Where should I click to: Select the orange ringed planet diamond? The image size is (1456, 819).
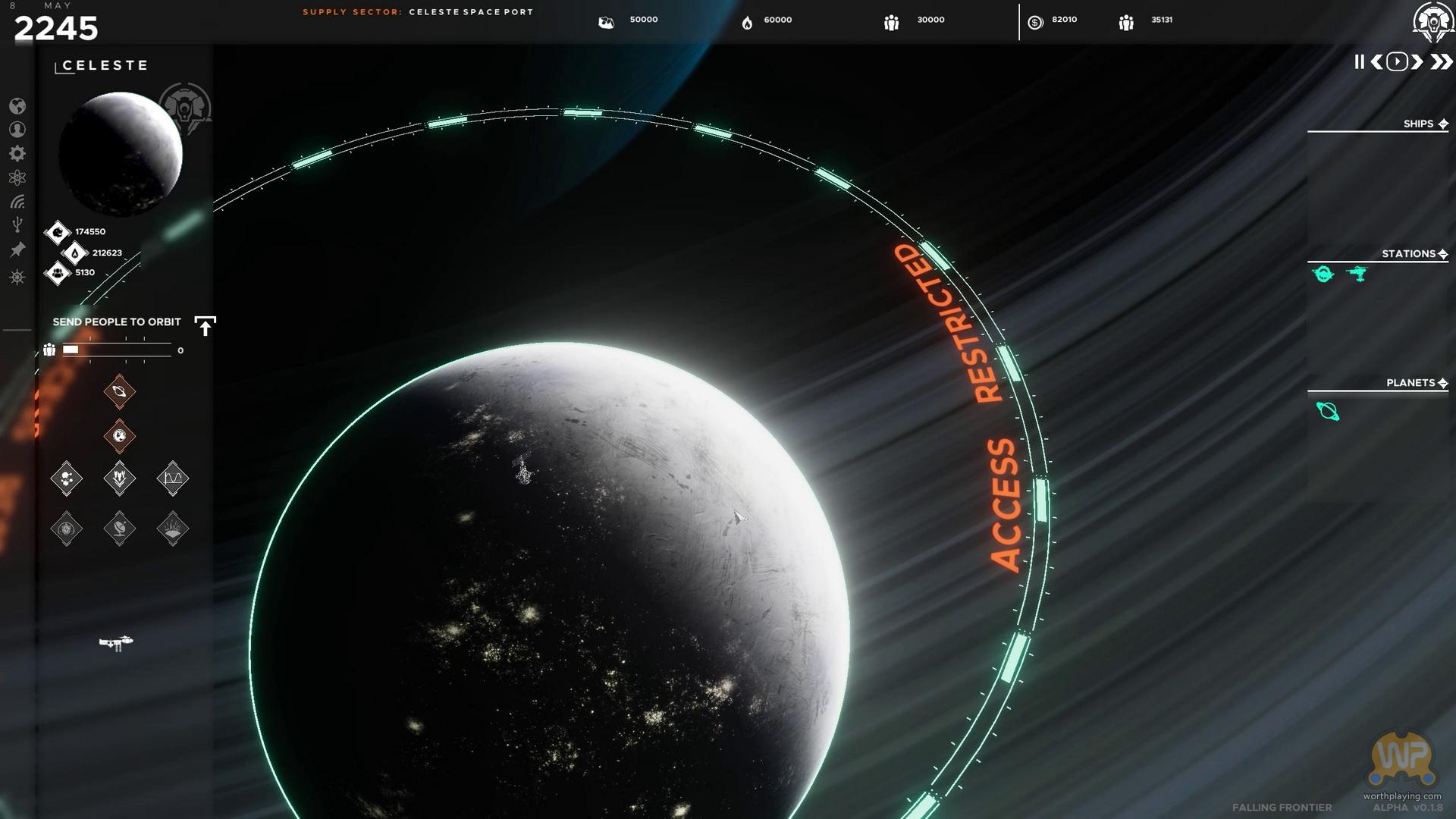[x=119, y=392]
